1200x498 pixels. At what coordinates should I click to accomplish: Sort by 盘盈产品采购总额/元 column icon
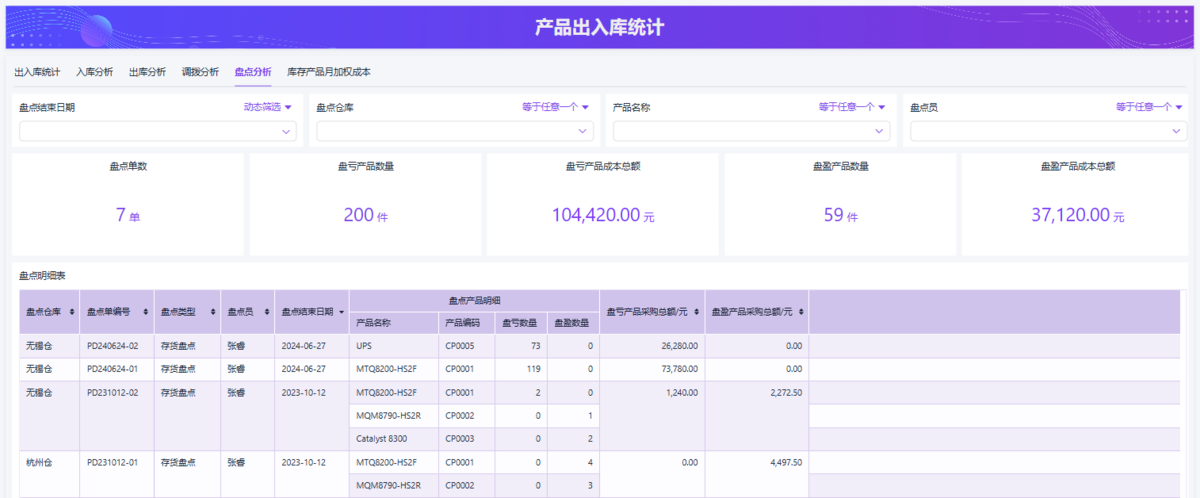point(802,312)
